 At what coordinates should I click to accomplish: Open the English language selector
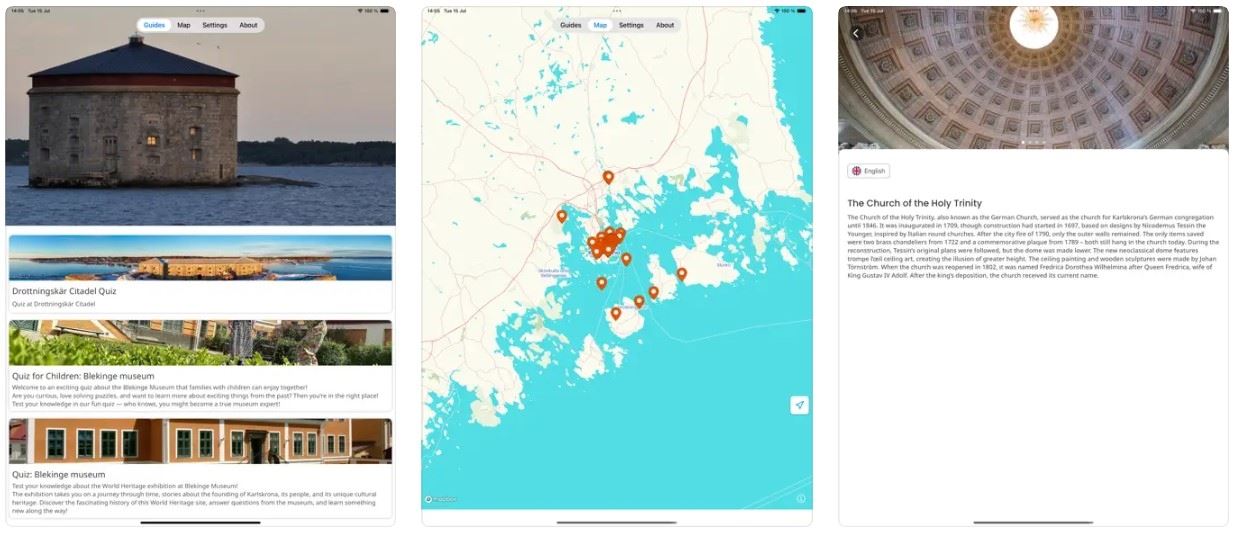click(868, 171)
